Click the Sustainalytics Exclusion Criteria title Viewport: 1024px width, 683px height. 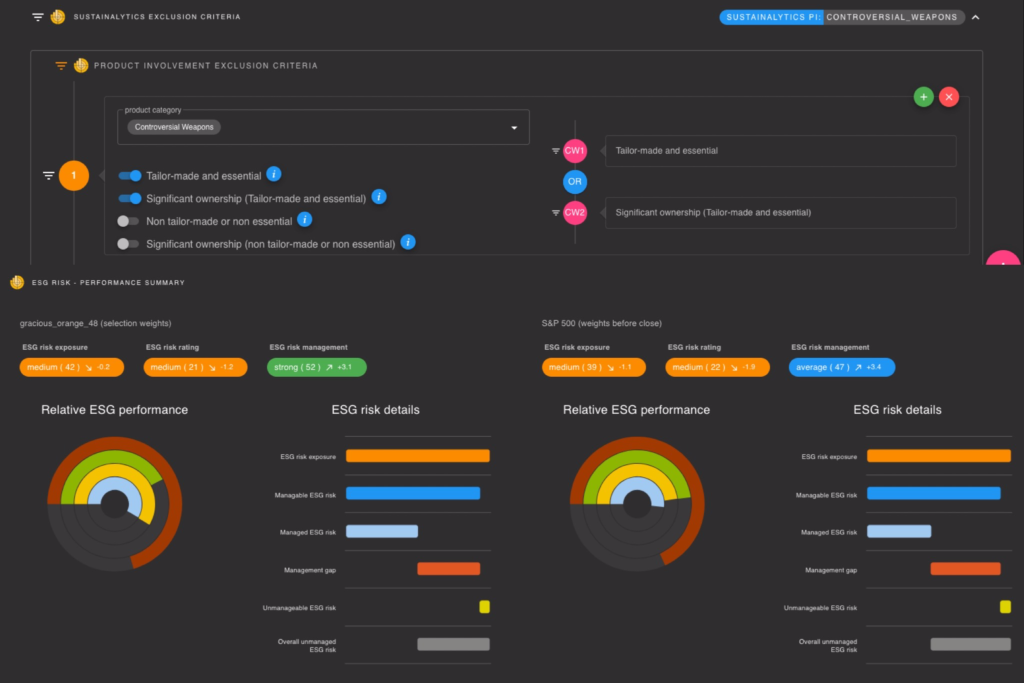(157, 17)
